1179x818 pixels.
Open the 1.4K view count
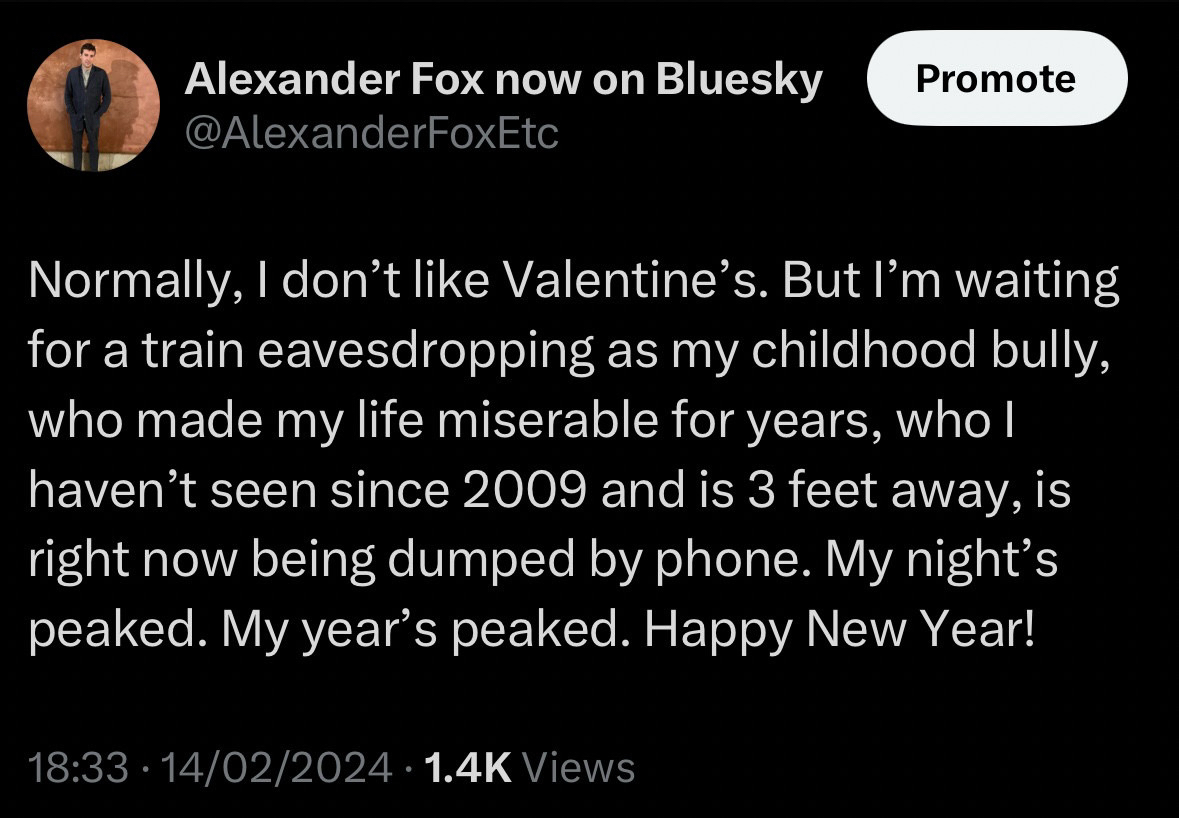[468, 768]
